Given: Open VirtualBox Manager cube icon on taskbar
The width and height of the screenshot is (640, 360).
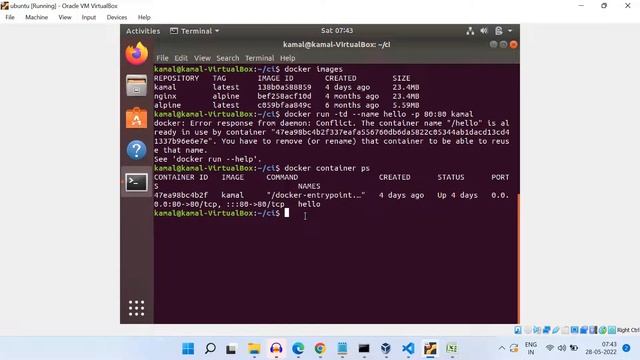Looking at the screenshot, I should (386, 349).
